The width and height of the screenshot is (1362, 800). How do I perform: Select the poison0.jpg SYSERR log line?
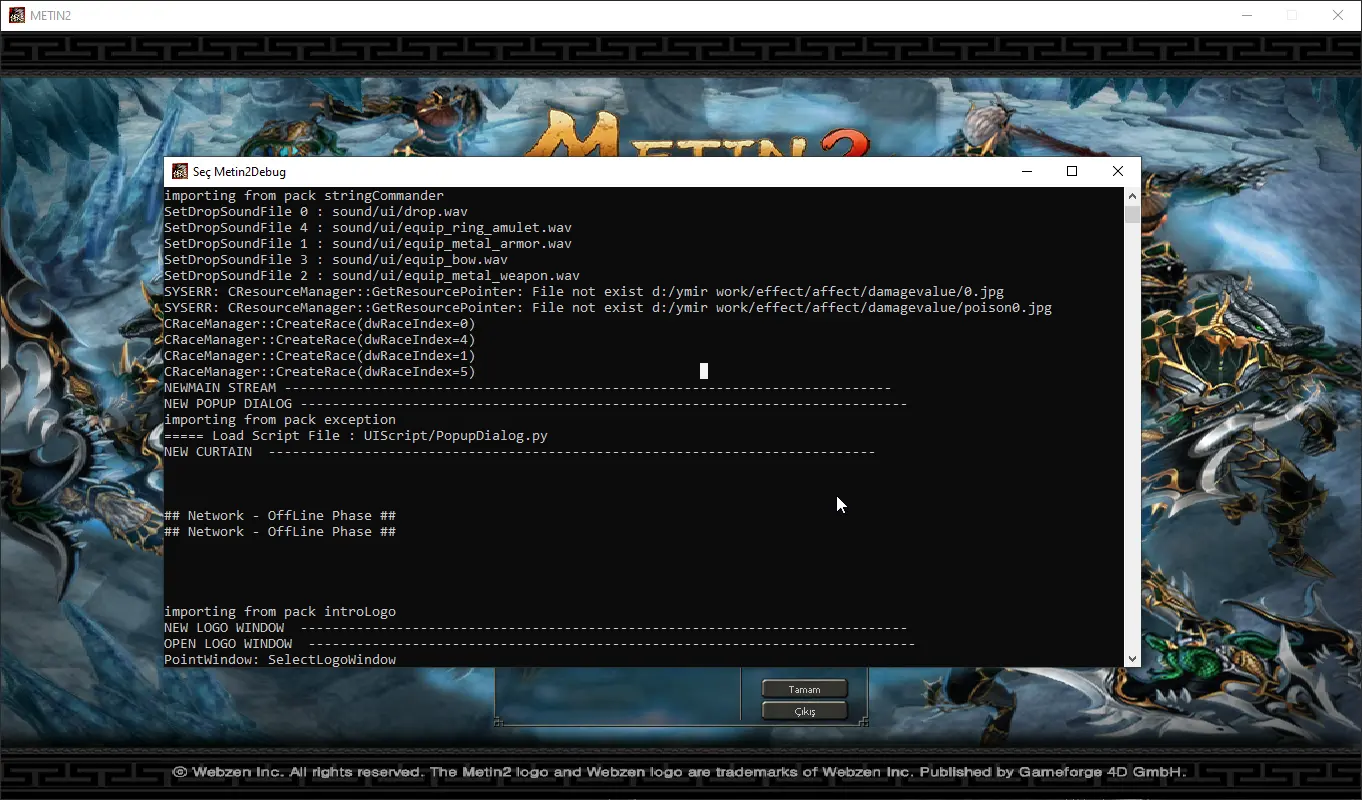607,308
